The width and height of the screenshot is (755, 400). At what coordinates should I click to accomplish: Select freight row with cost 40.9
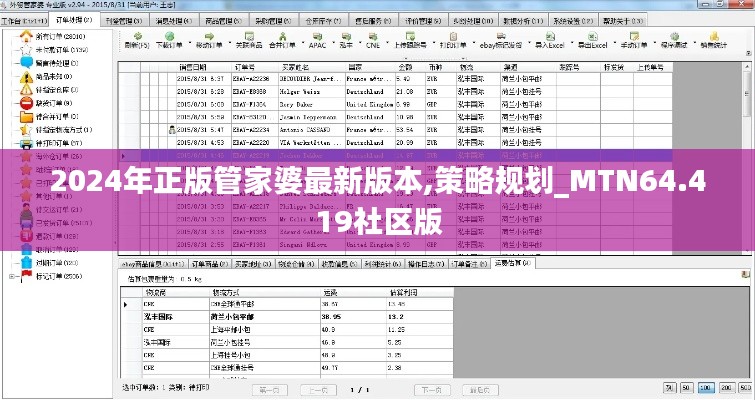[287, 330]
